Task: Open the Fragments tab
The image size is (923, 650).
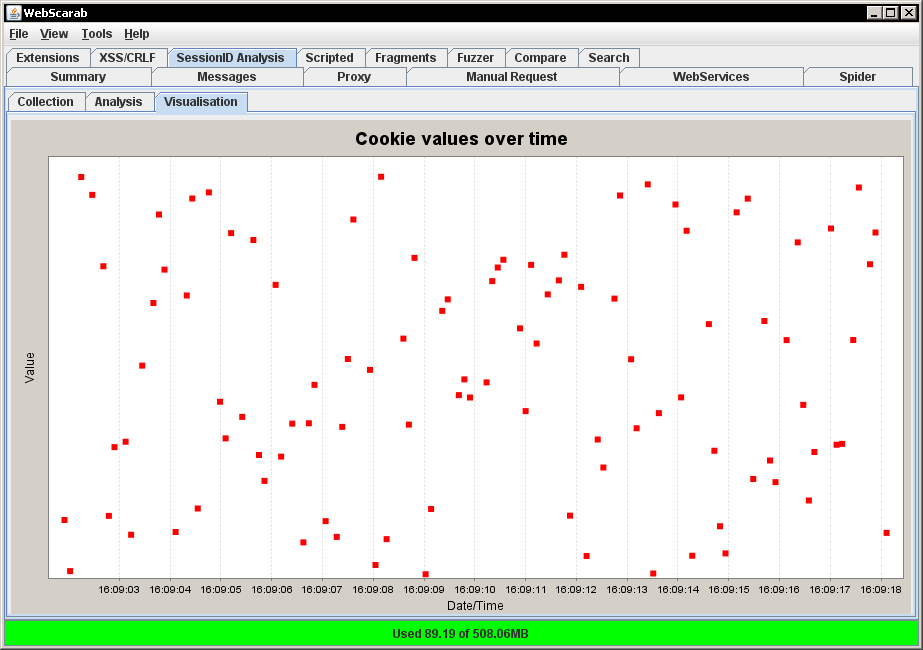Action: [406, 58]
